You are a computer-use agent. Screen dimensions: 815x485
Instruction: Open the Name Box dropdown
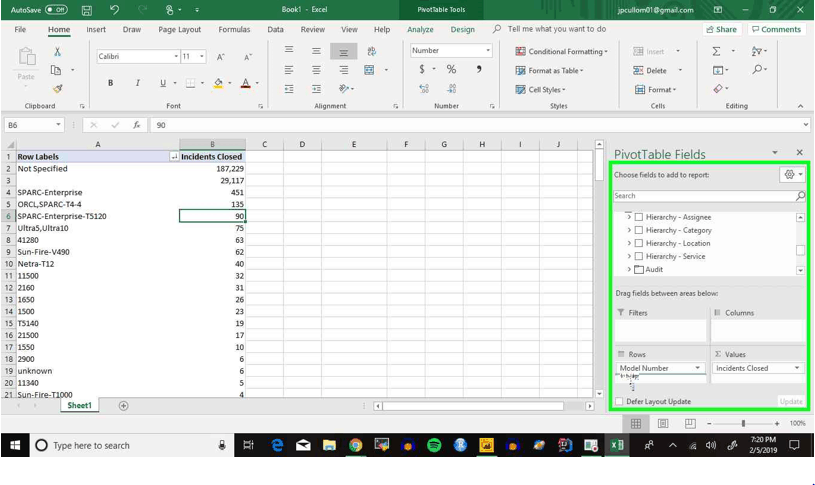(58, 125)
